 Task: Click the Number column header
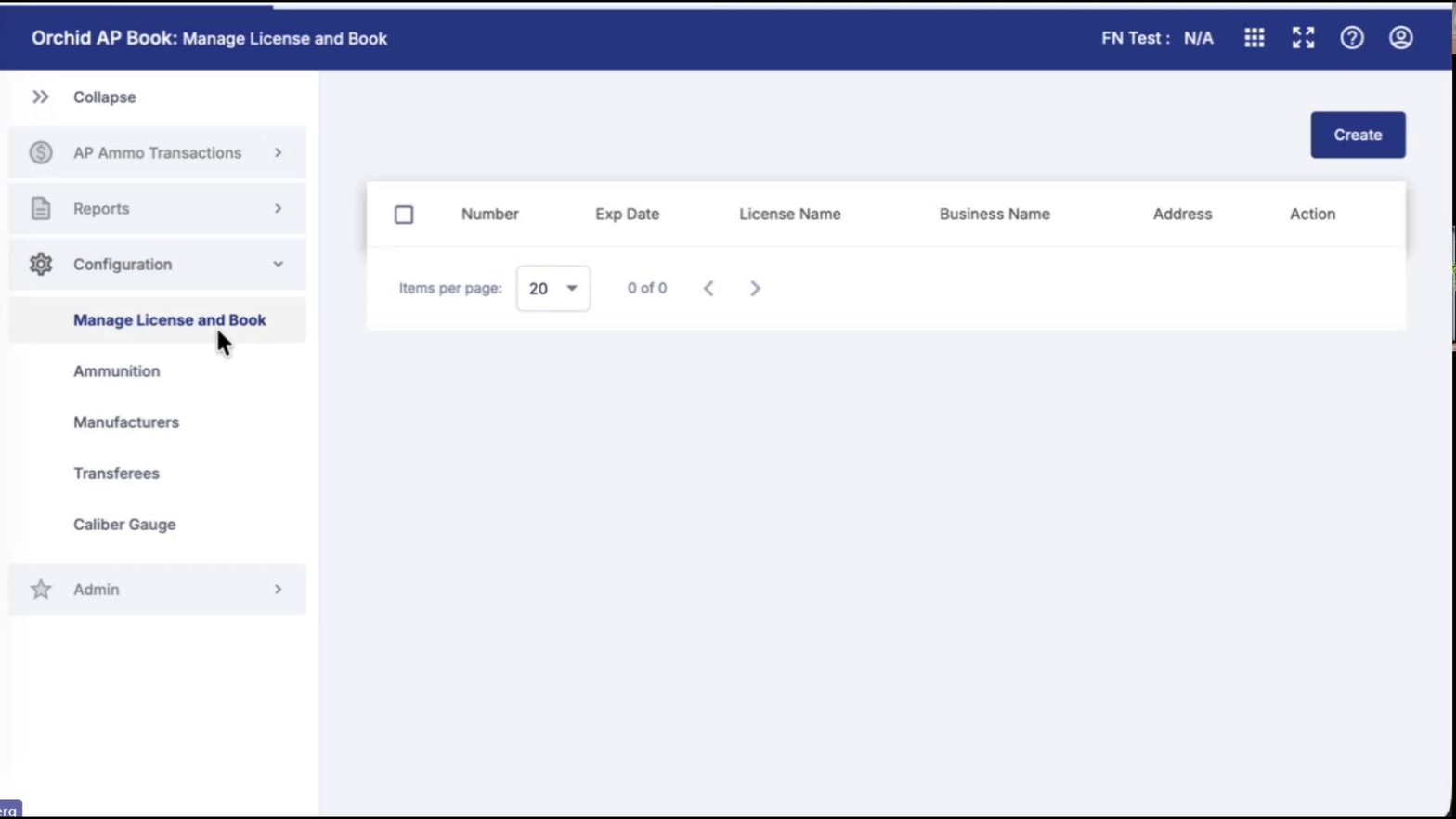pyautogui.click(x=489, y=214)
